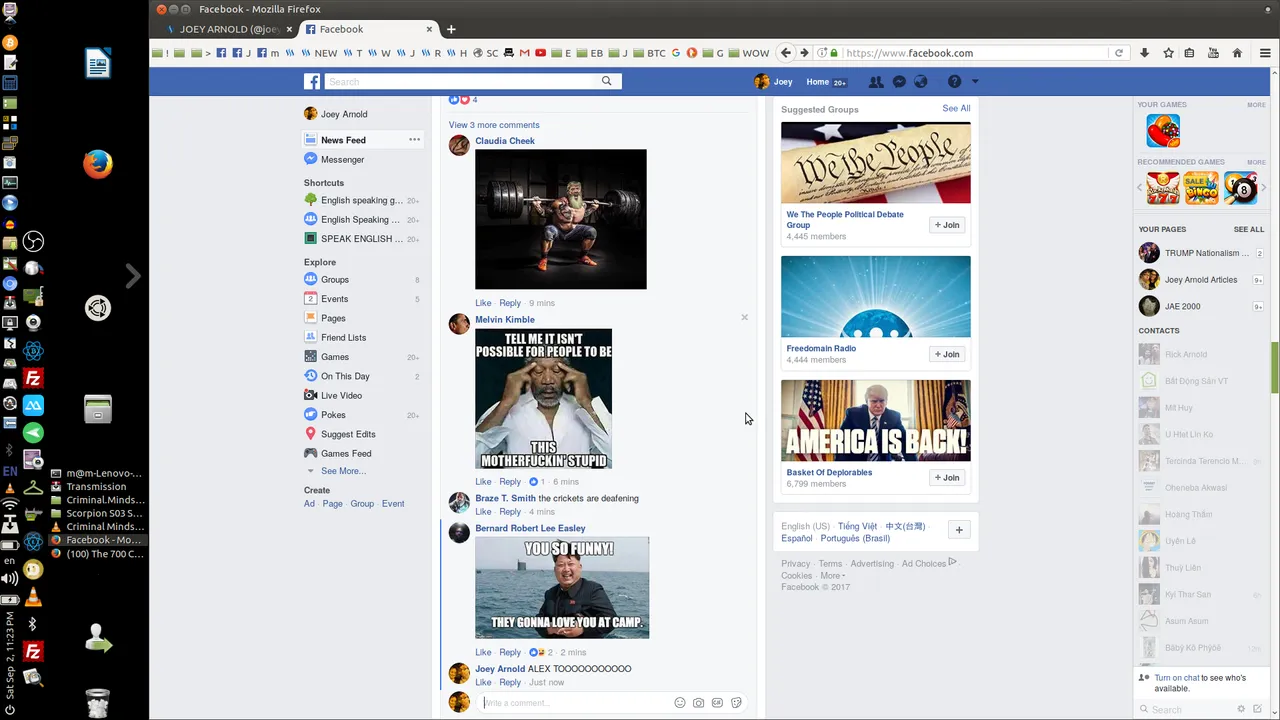Join the Freedomain Radio group
Screen dimensions: 1280x720
coord(947,354)
